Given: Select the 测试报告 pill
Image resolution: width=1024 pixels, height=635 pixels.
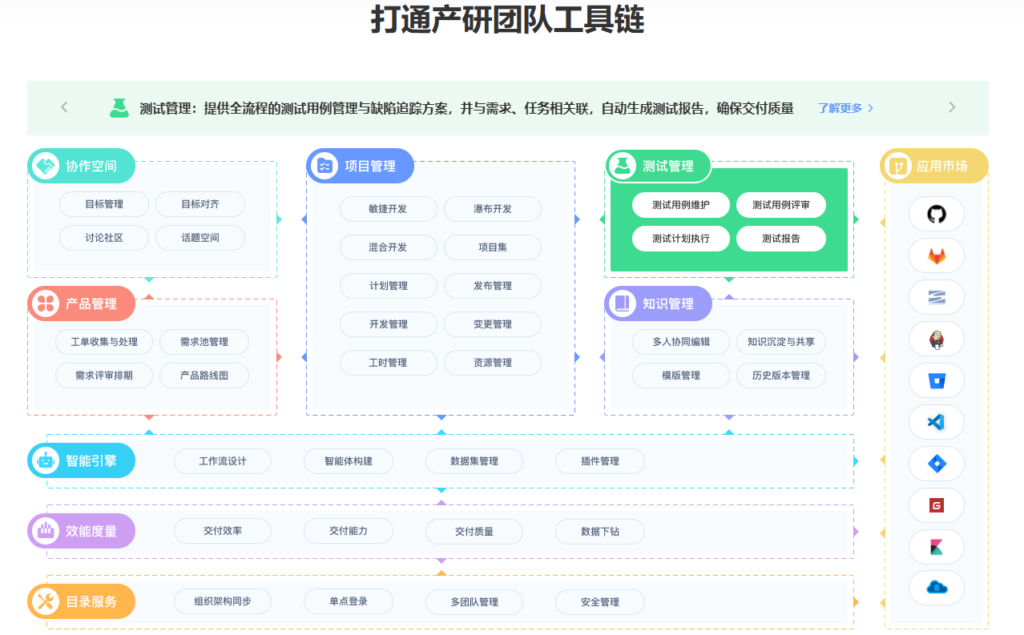Looking at the screenshot, I should (781, 238).
